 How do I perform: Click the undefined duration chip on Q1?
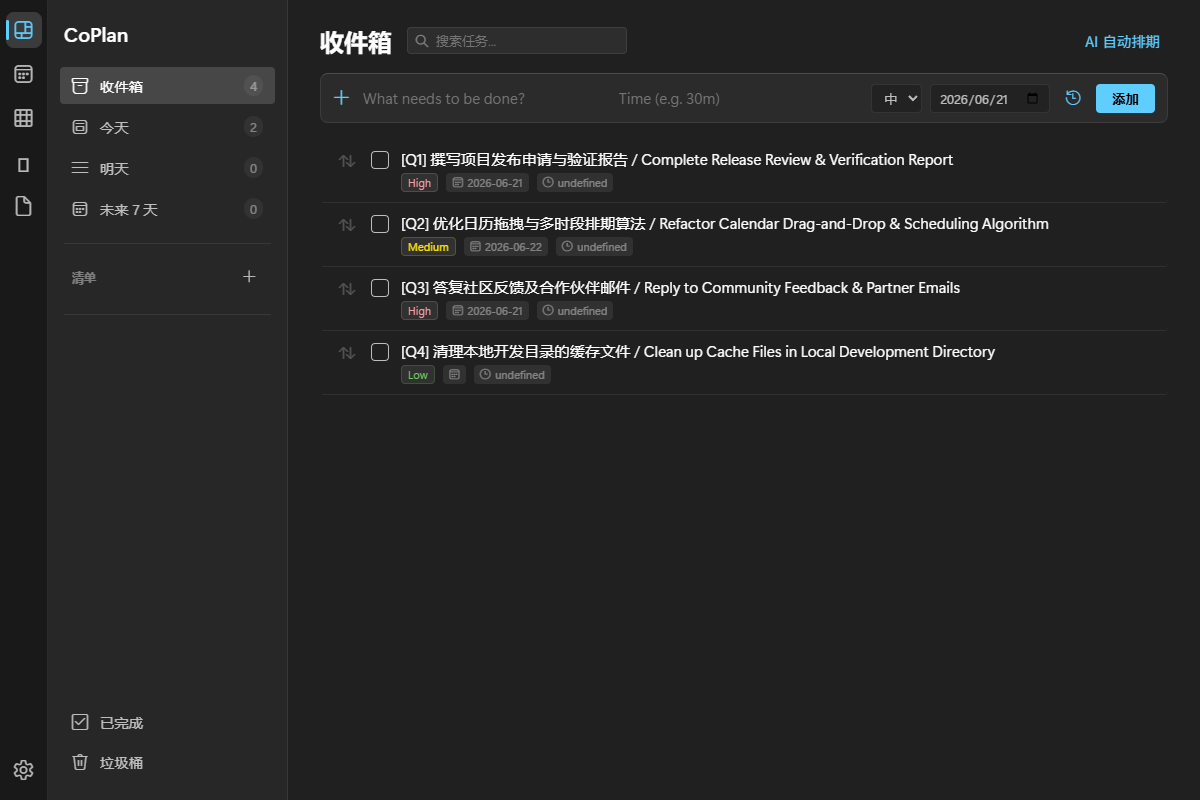(x=575, y=183)
